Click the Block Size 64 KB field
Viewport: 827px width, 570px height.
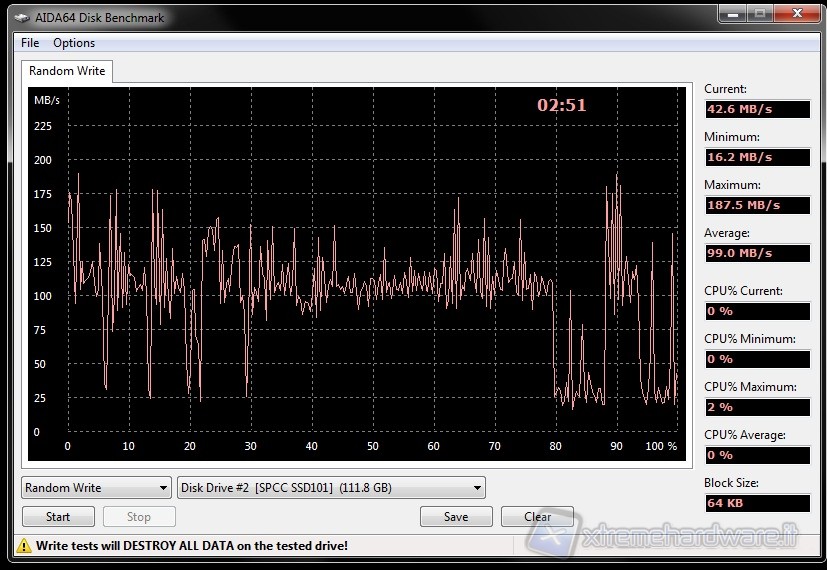click(757, 503)
